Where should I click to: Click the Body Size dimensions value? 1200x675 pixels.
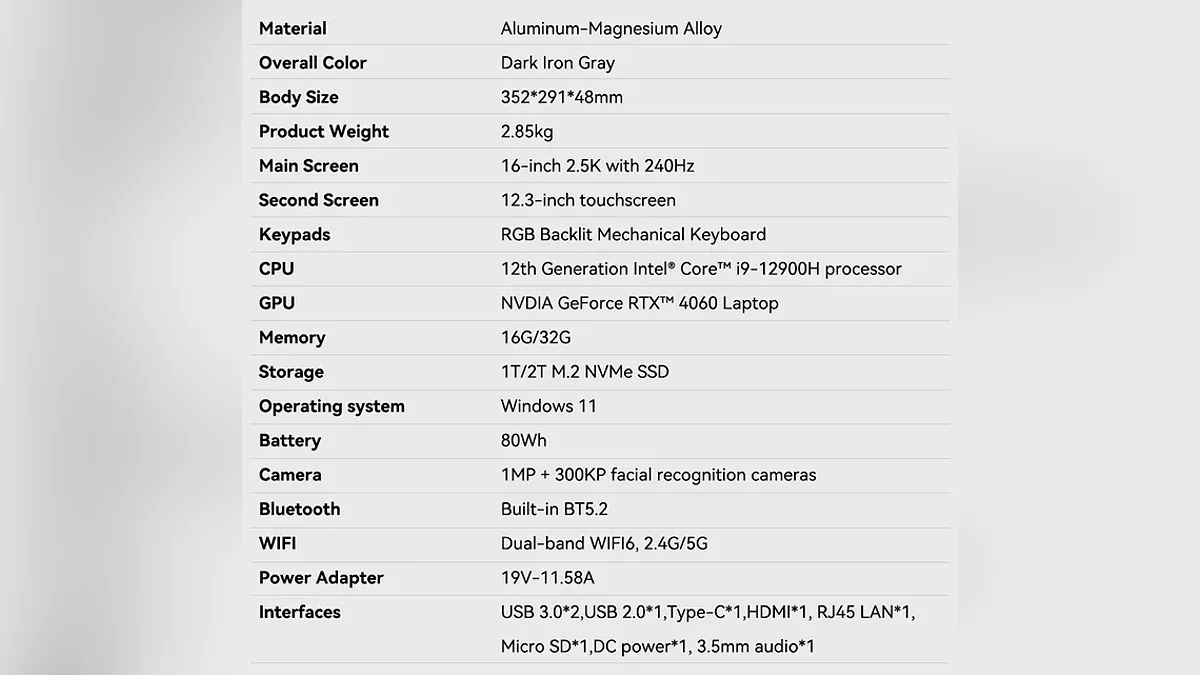561,97
